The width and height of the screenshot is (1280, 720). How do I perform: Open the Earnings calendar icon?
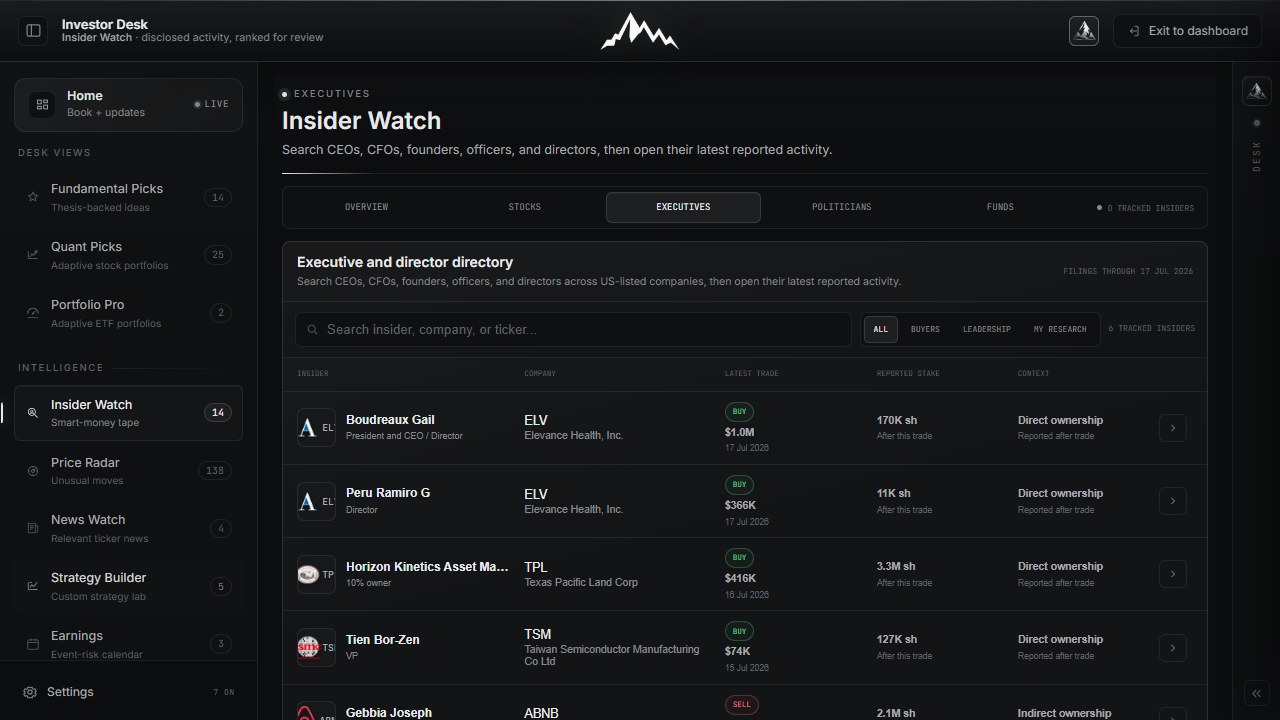pyautogui.click(x=33, y=644)
